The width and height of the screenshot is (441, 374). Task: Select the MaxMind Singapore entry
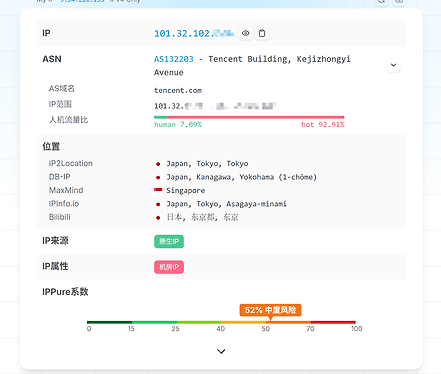186,191
